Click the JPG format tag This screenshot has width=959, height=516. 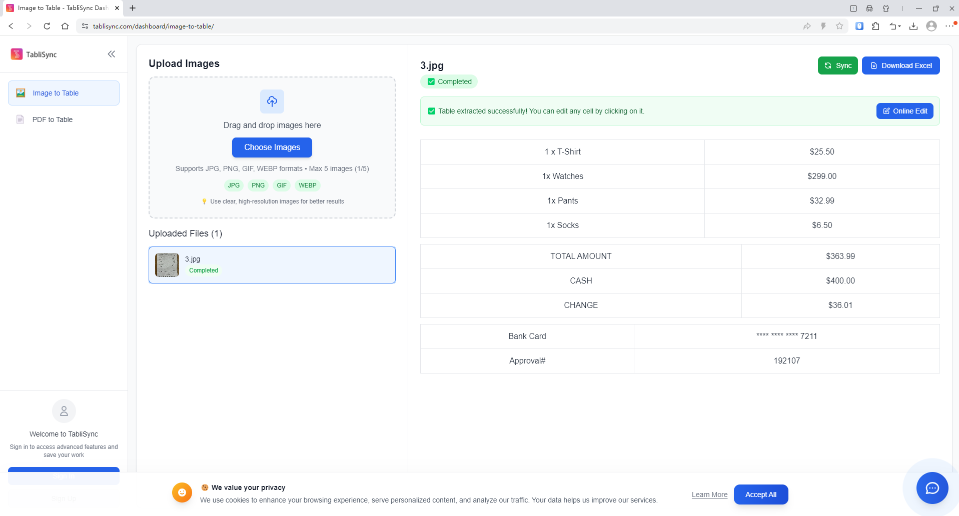(x=234, y=185)
